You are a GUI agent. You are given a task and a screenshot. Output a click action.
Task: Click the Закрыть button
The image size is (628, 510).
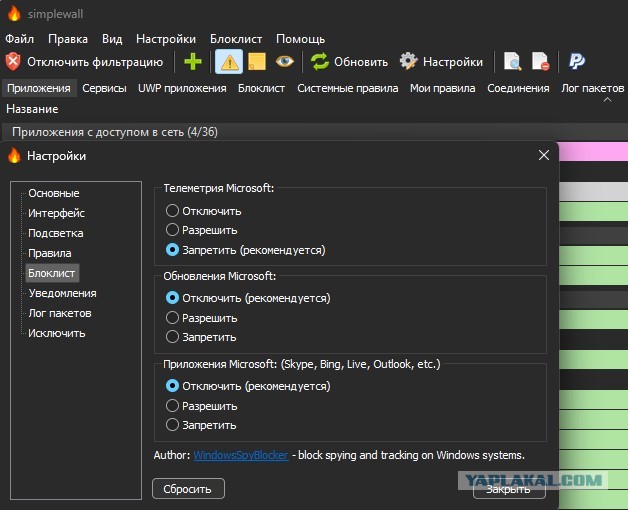(509, 489)
